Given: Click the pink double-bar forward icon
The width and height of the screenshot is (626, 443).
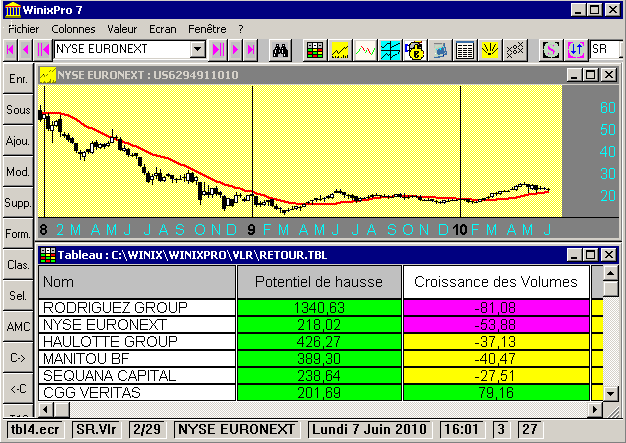Looking at the screenshot, I should [x=218, y=50].
